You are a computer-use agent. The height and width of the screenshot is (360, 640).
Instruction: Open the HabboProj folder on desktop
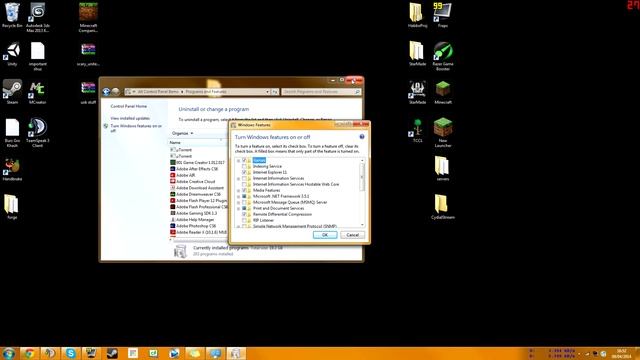417,15
